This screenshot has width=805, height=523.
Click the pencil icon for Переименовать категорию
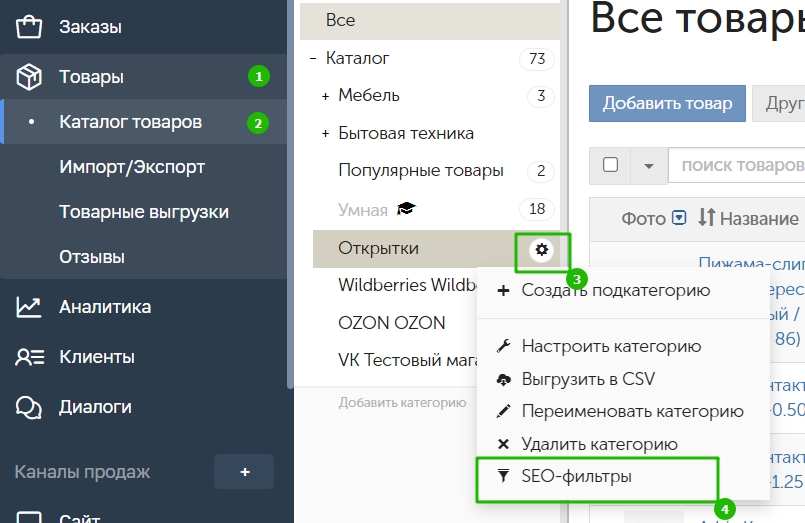pos(504,411)
